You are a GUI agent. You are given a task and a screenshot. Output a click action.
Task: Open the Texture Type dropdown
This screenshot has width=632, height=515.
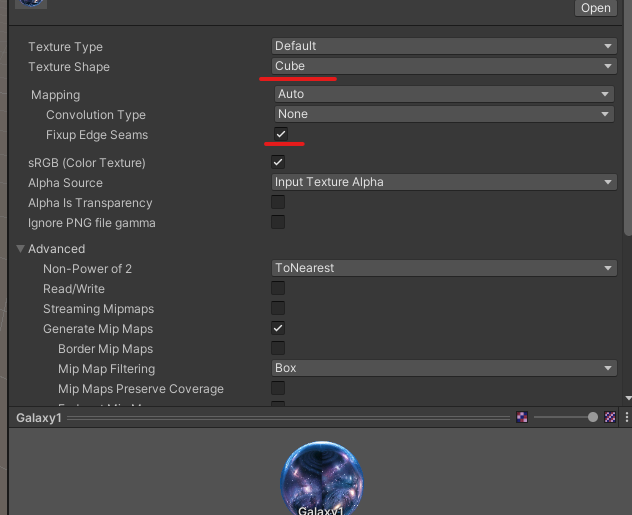[x=444, y=46]
